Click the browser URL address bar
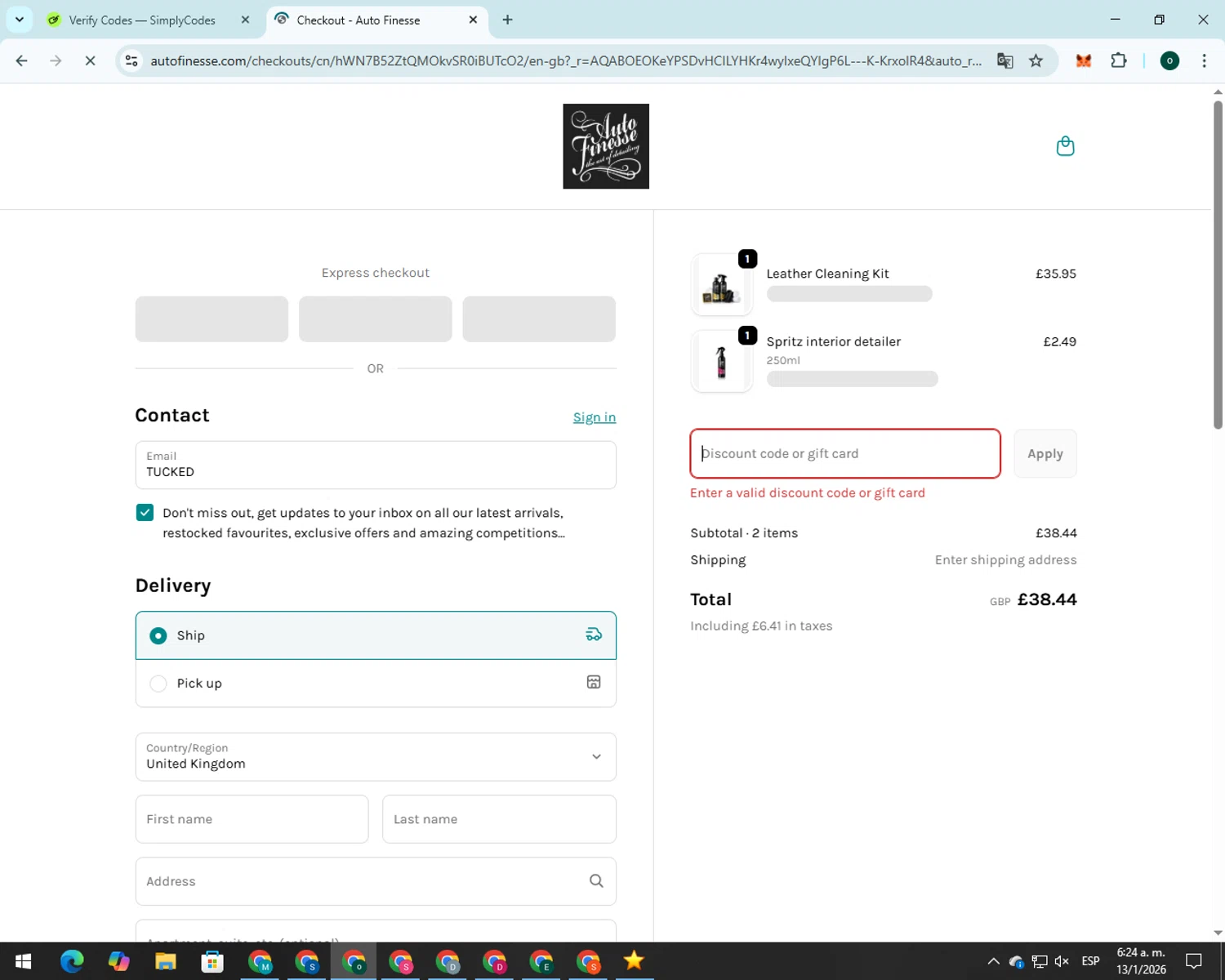This screenshot has width=1225, height=980. pos(566,60)
